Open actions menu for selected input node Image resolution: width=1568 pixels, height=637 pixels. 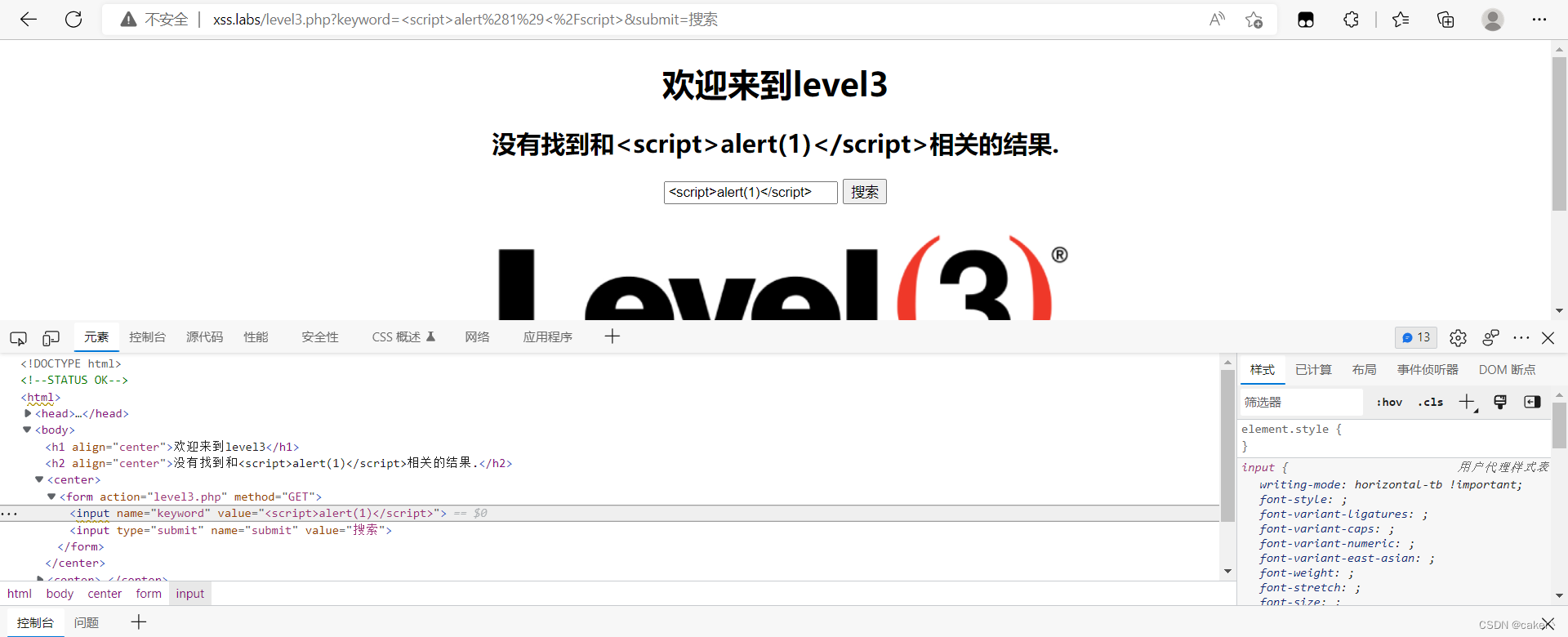9,514
